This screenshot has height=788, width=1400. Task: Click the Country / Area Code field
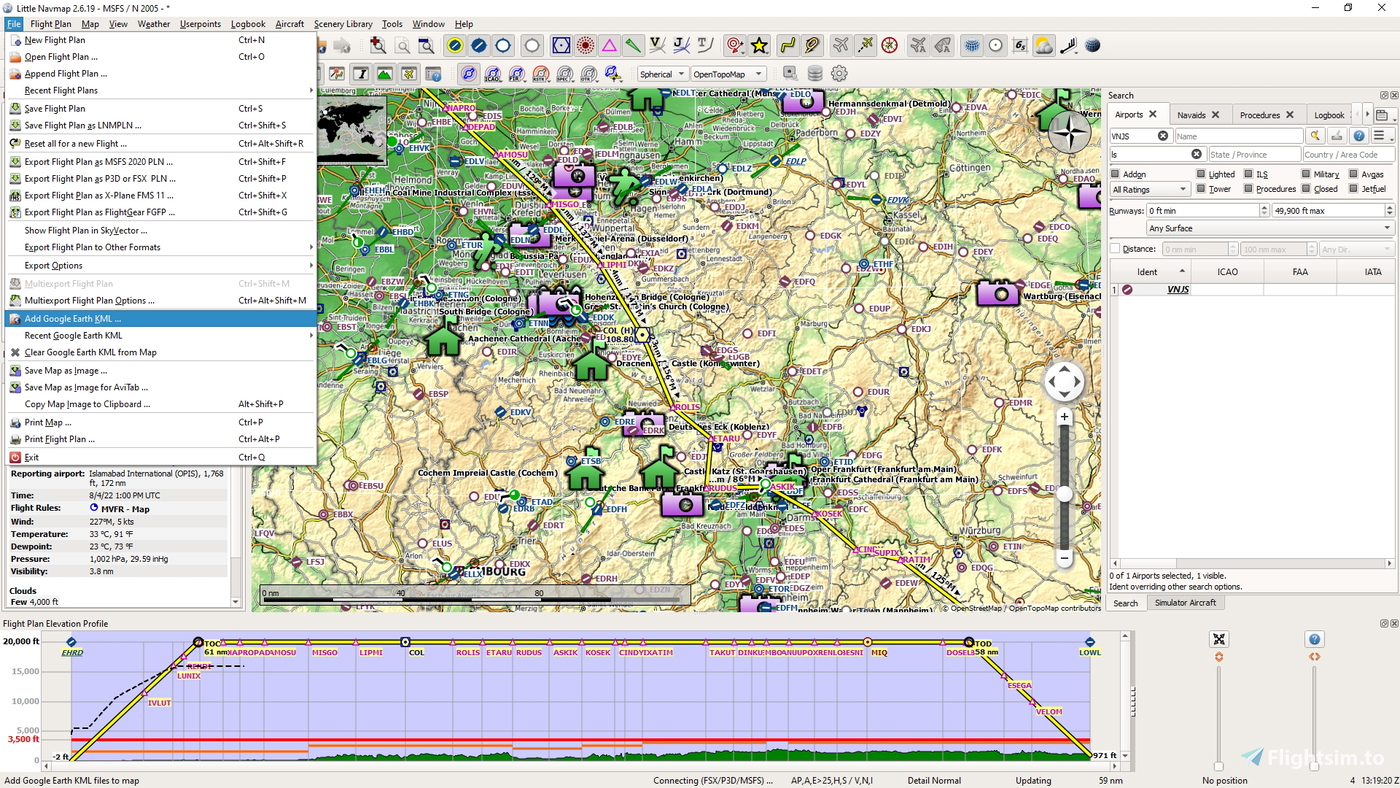tap(1347, 154)
